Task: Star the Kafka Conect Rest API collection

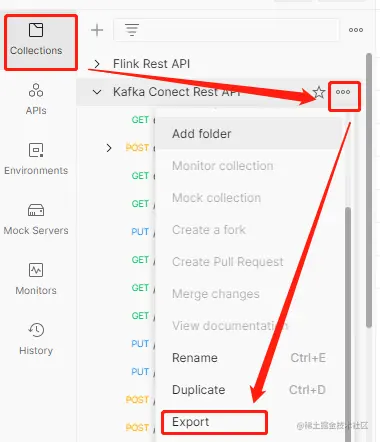Action: tap(319, 92)
